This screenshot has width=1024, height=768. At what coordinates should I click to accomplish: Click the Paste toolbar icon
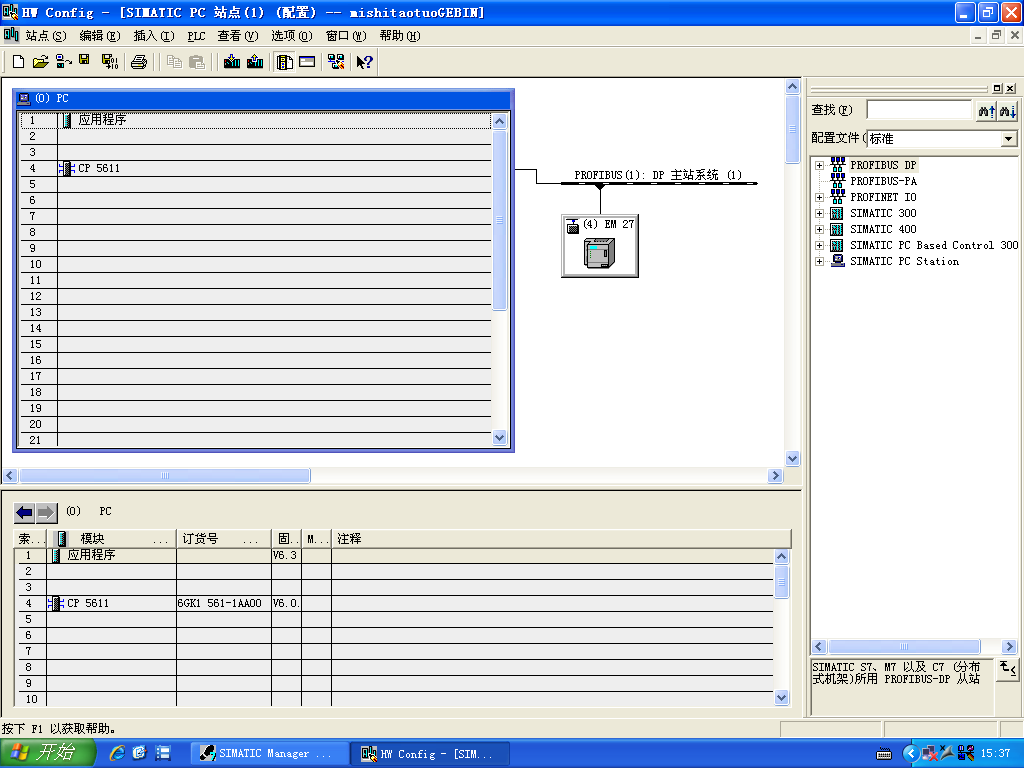point(196,62)
